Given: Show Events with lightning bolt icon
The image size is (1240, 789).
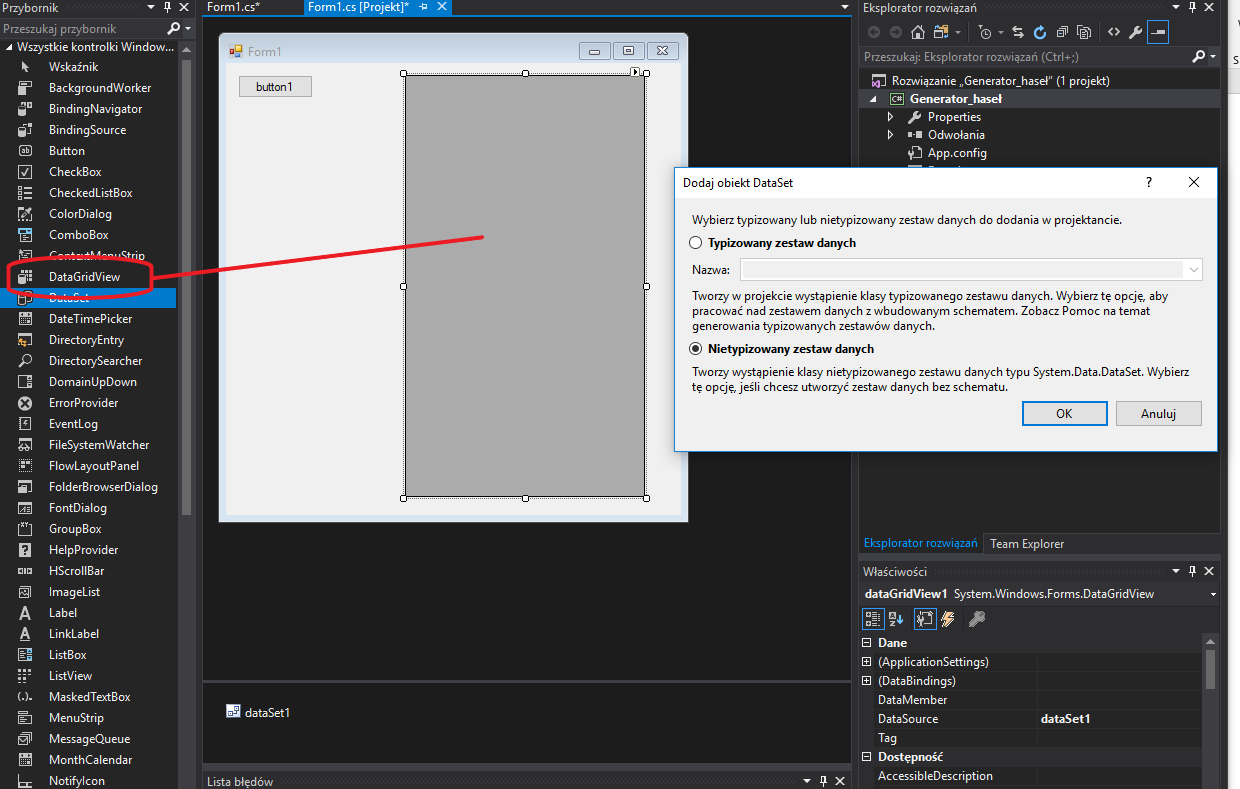Looking at the screenshot, I should (x=947, y=619).
